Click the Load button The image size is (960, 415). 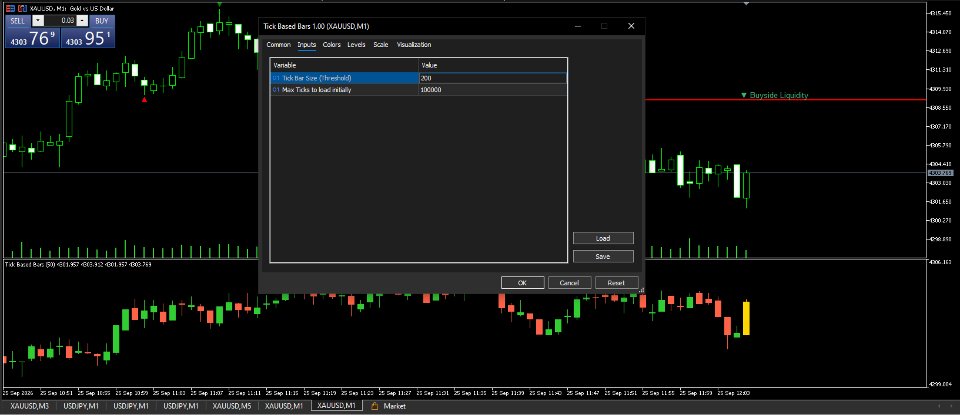click(603, 238)
